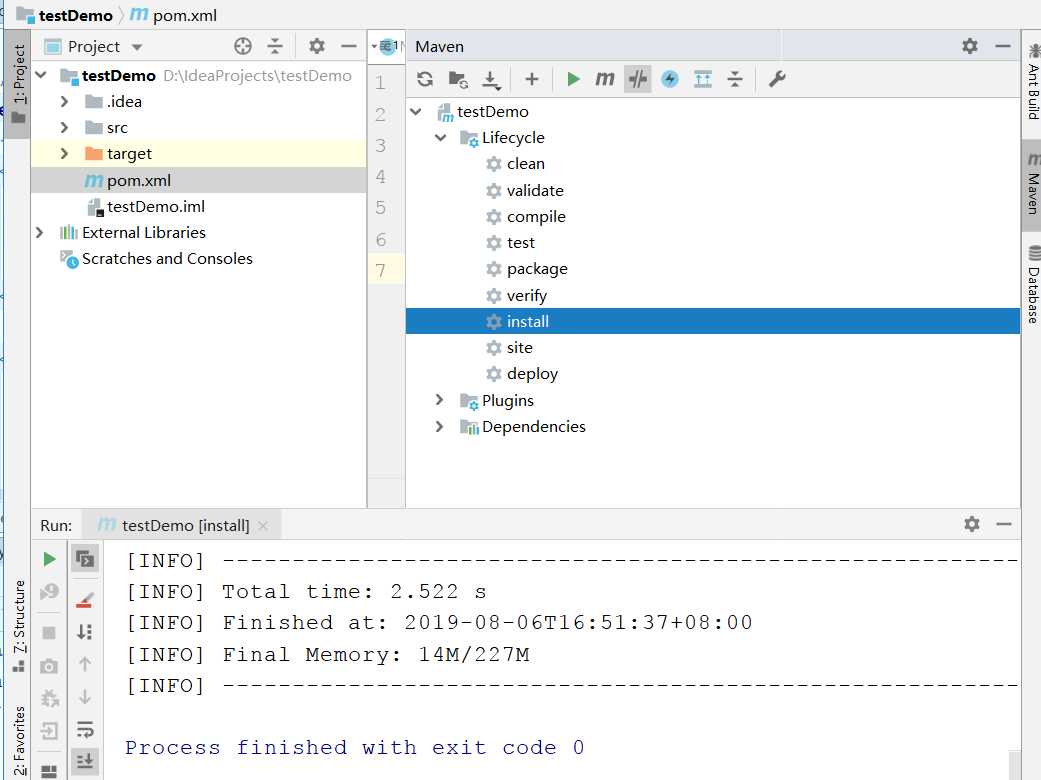Open the 2: Favorites side tab
Viewport: 1041px width, 780px height.
coord(19,741)
